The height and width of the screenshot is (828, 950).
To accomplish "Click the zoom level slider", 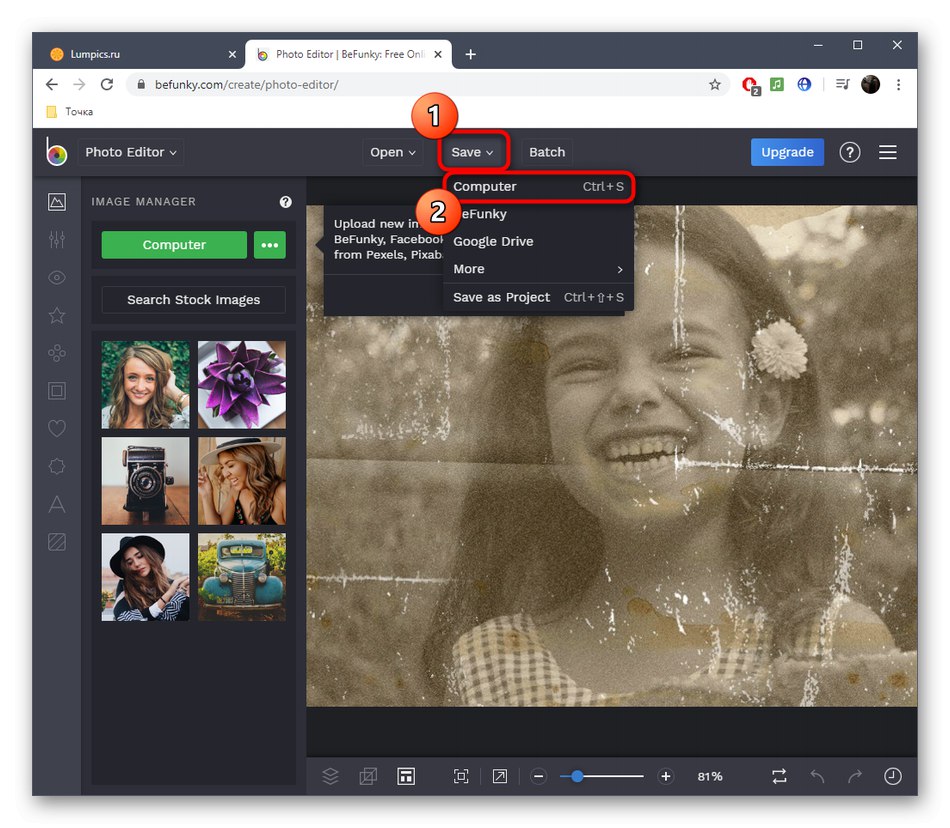I will (x=602, y=776).
